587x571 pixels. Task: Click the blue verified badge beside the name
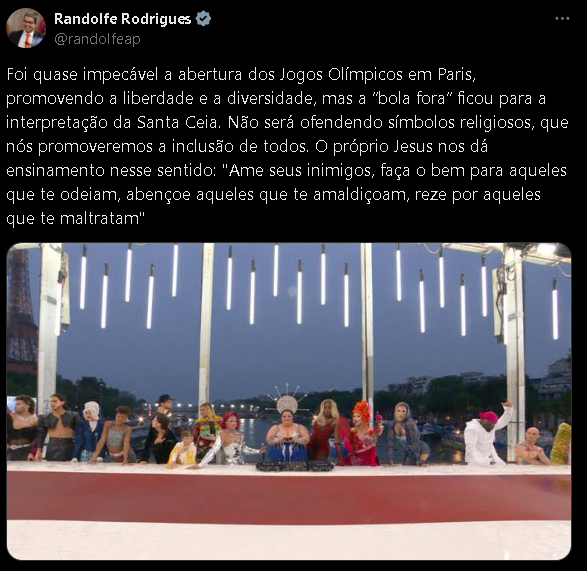click(204, 18)
